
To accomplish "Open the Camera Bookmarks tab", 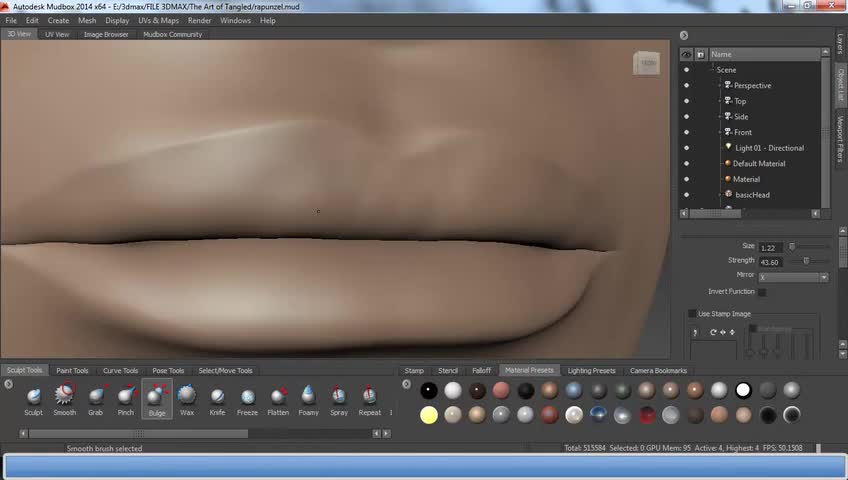I will tap(658, 370).
